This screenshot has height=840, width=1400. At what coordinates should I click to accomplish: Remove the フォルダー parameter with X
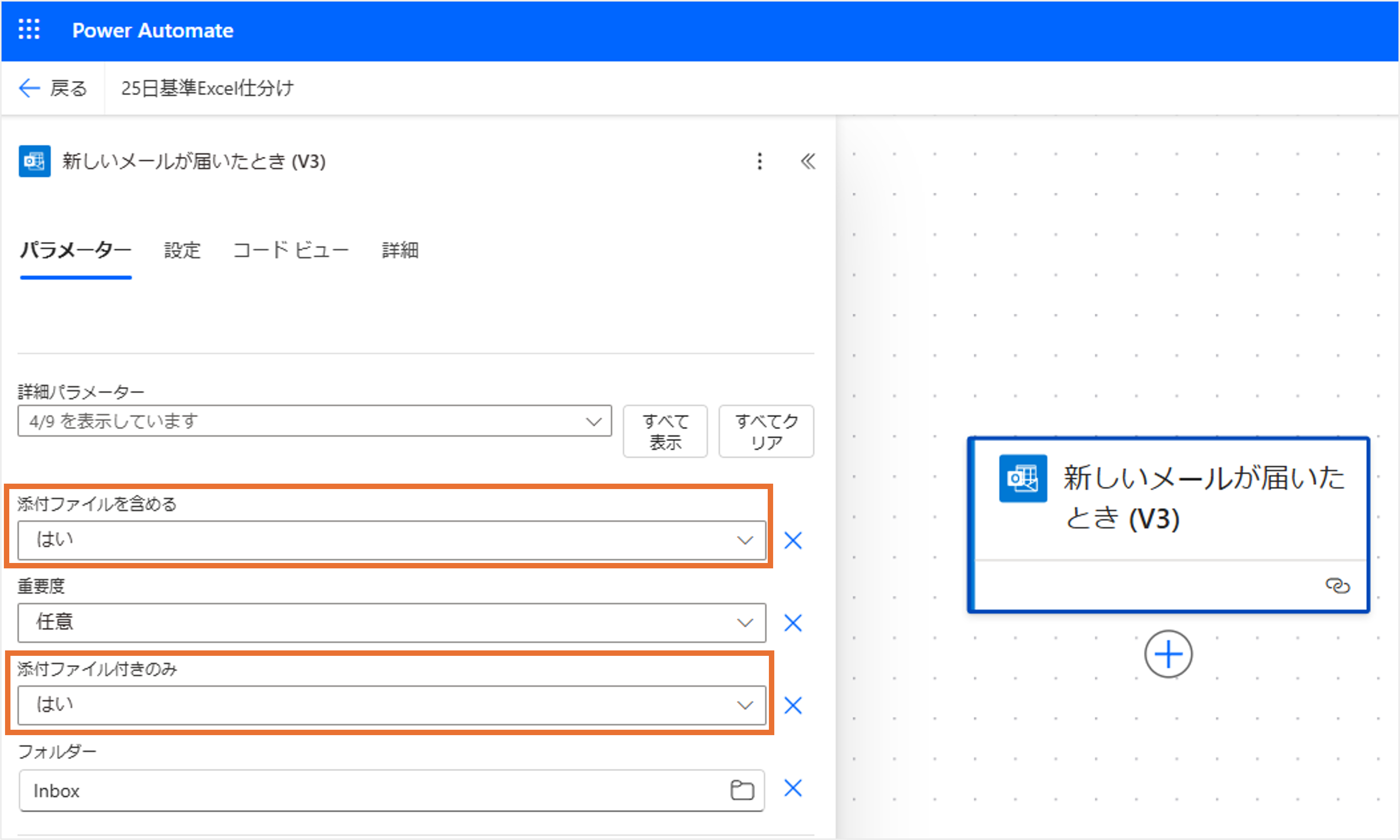click(x=792, y=788)
